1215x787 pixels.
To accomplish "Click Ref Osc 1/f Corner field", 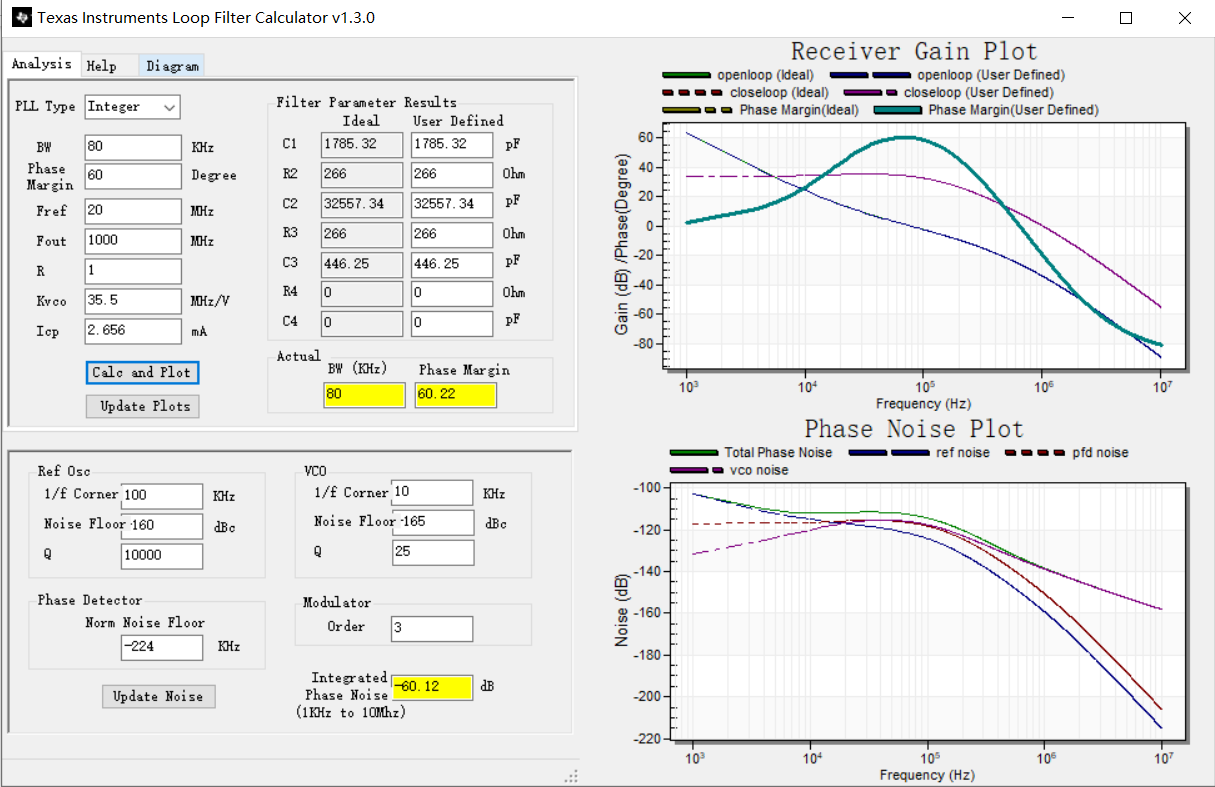I will tap(162, 496).
